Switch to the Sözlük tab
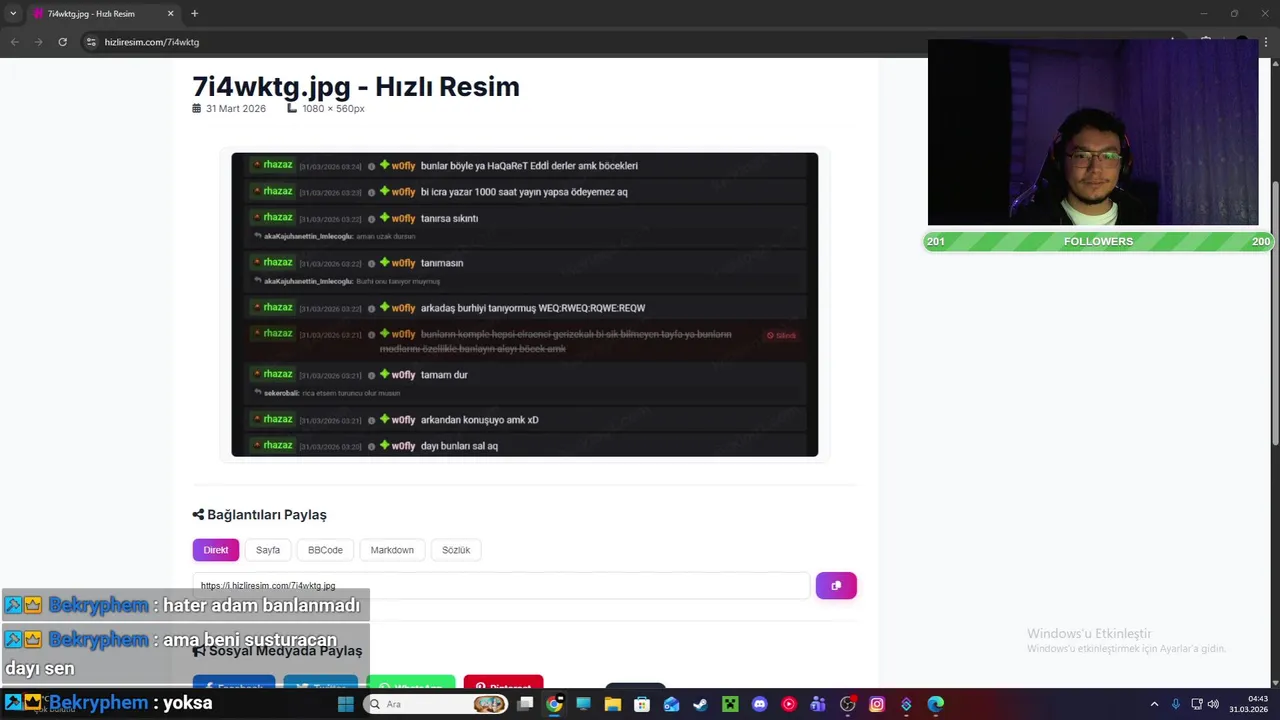The height and width of the screenshot is (720, 1280). 456,550
